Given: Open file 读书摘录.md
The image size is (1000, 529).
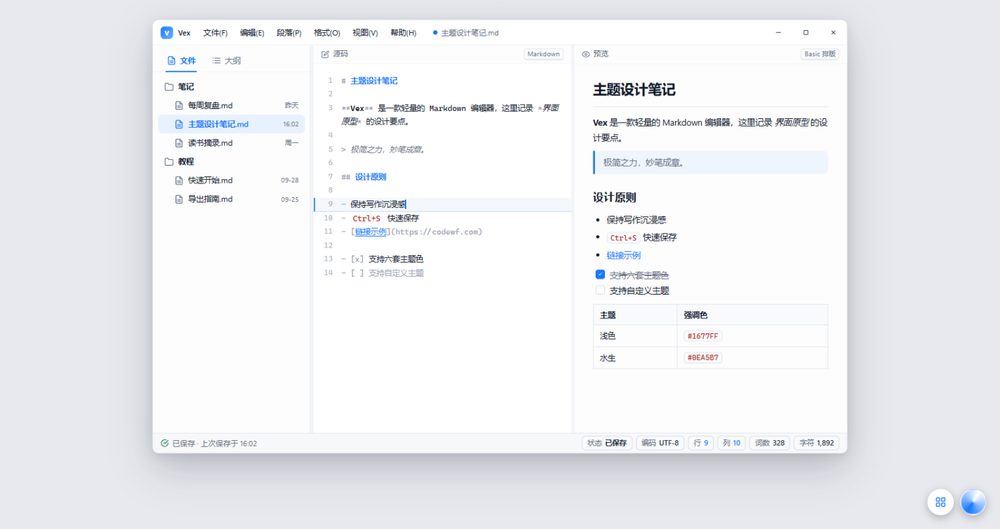Looking at the screenshot, I should 232,143.
